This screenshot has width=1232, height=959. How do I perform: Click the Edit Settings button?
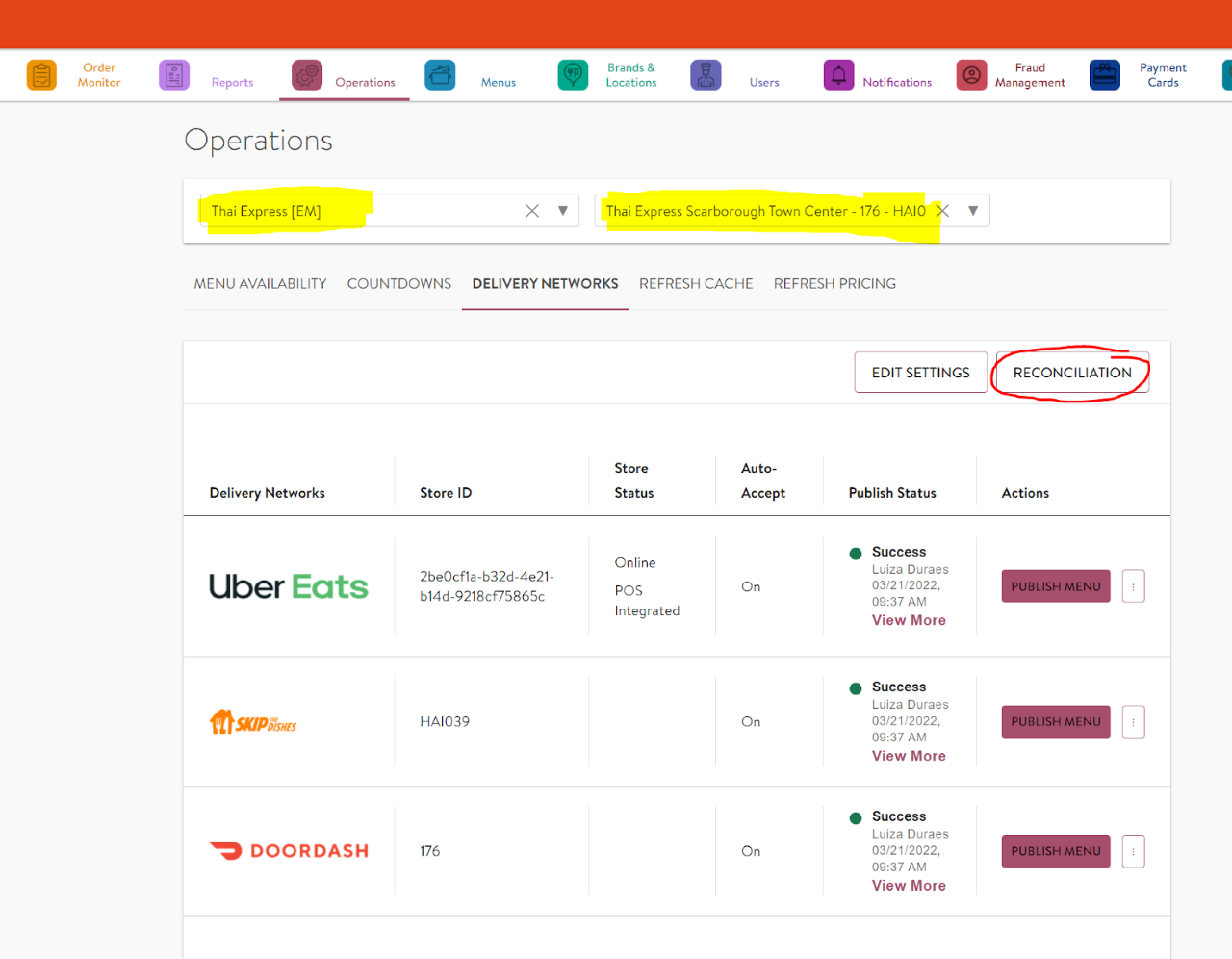(x=920, y=373)
